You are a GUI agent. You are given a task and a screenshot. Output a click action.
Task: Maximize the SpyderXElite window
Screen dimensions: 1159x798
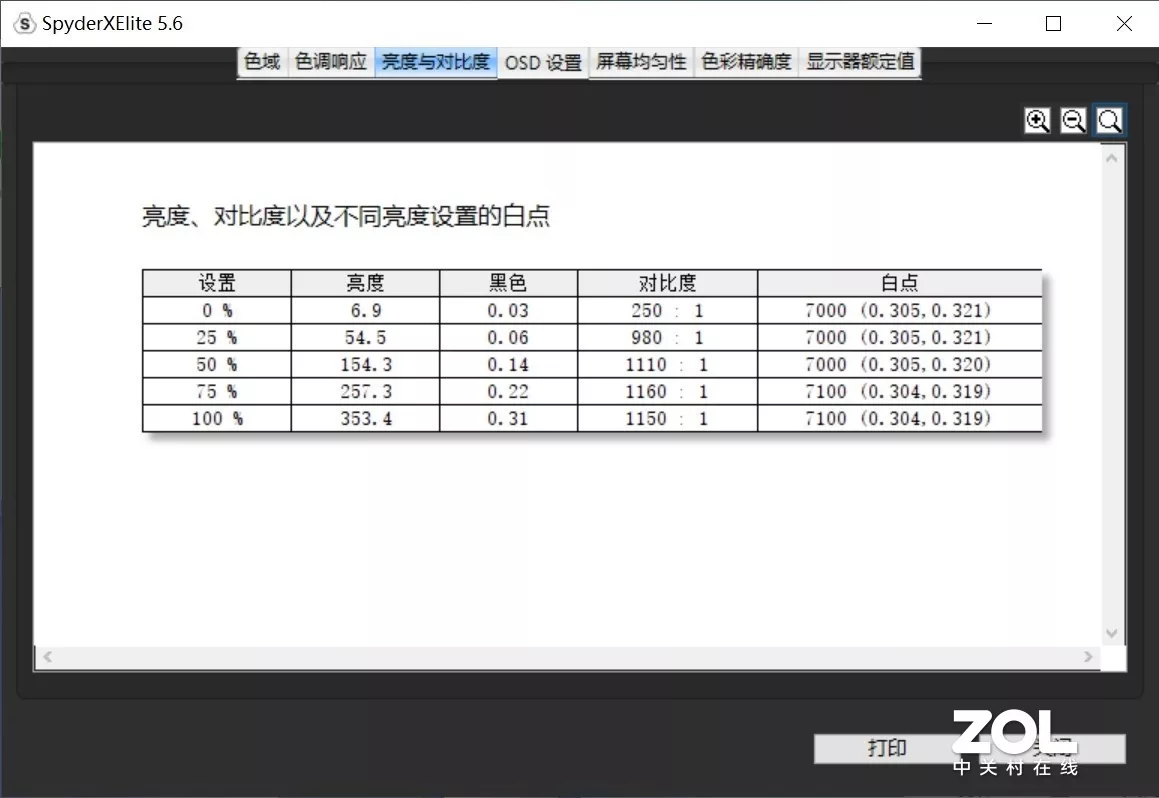1053,24
